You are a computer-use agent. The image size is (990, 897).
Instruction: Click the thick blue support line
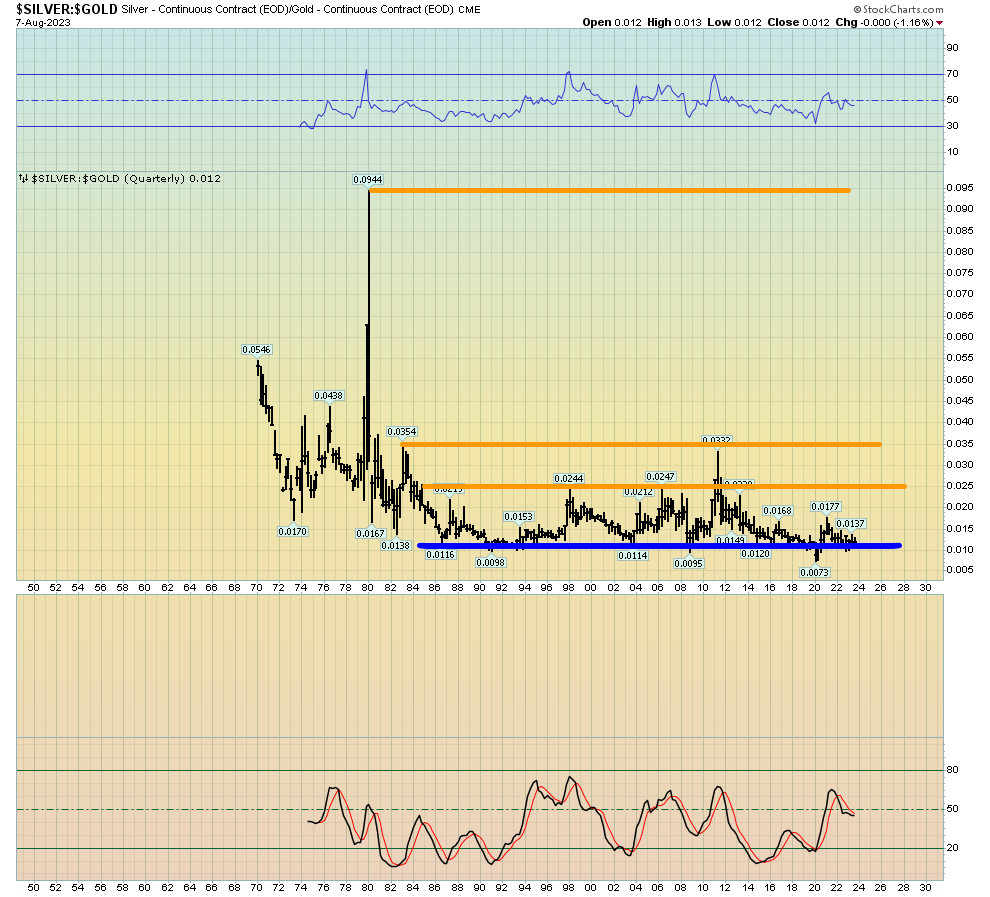(x=660, y=546)
